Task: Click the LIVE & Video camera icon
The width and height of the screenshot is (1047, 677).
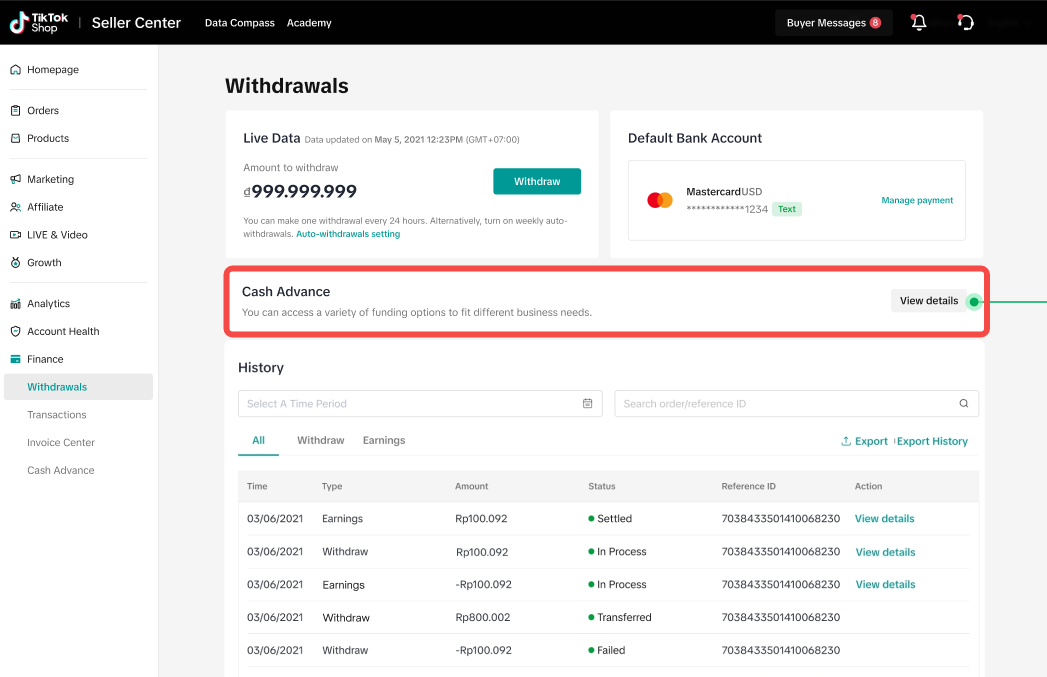Action: pyautogui.click(x=15, y=235)
